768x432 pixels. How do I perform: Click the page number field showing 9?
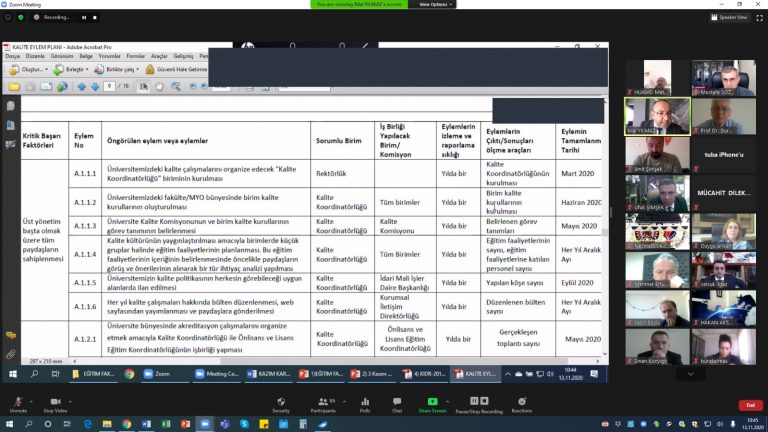coord(109,86)
